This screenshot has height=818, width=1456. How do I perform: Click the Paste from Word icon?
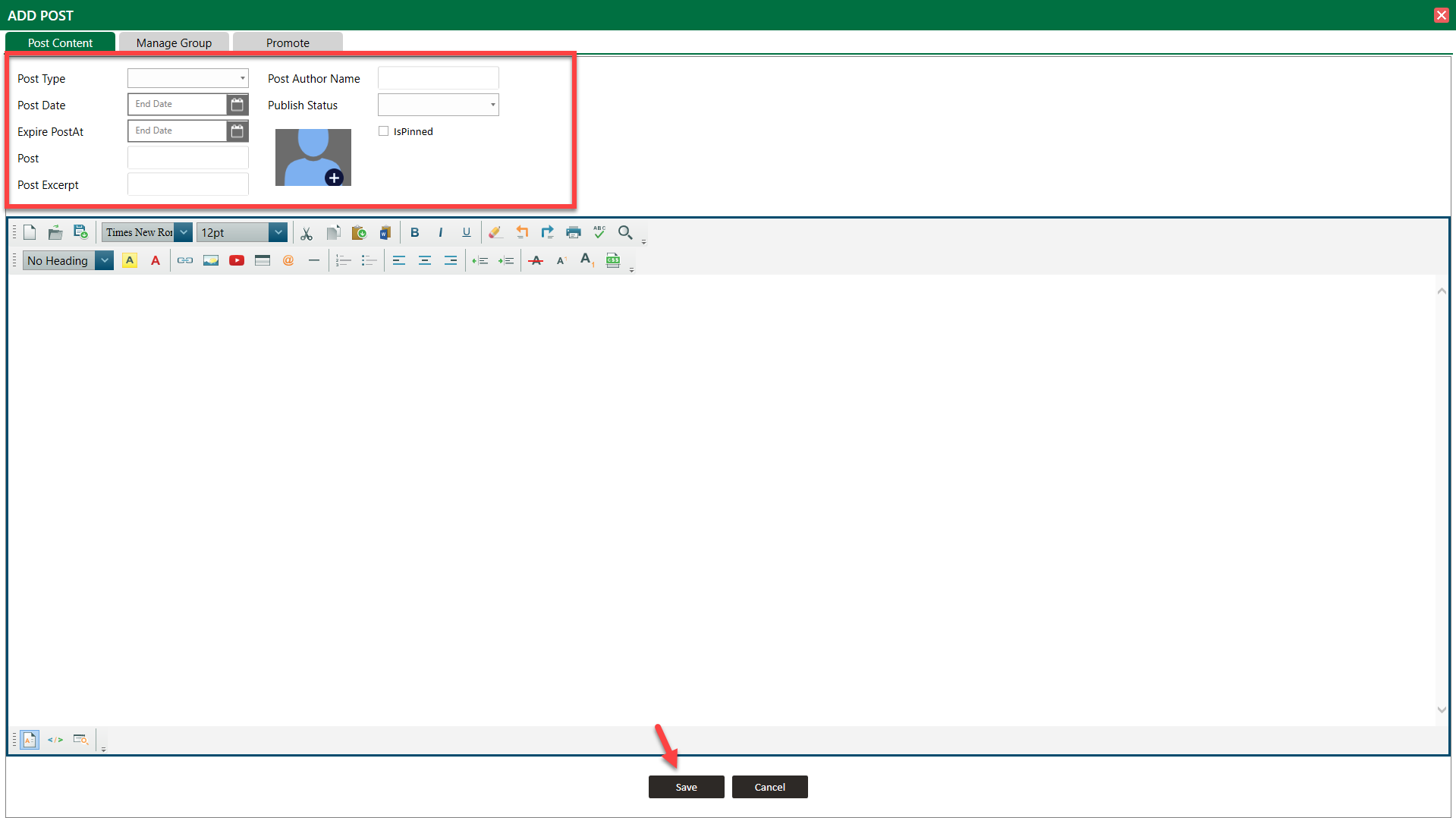pos(385,233)
